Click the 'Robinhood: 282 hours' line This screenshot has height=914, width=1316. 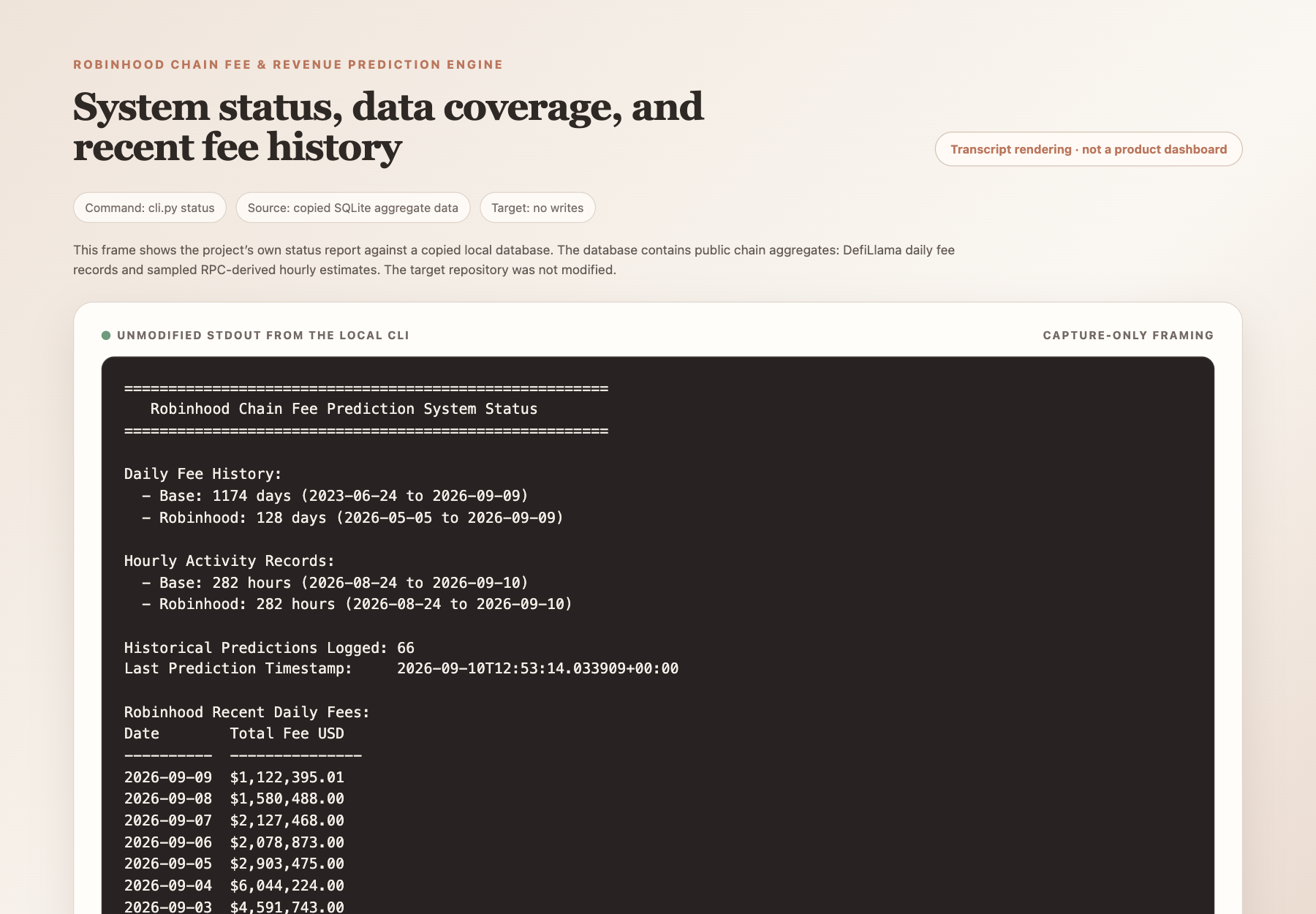coord(357,604)
